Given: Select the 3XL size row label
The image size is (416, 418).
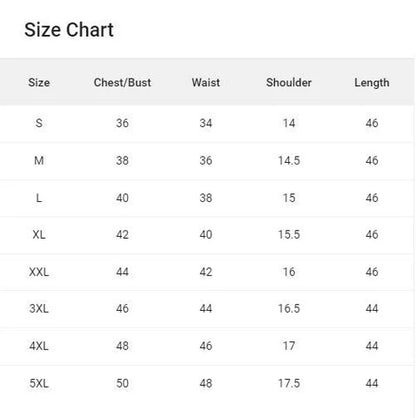Looking at the screenshot, I should 39,309.
